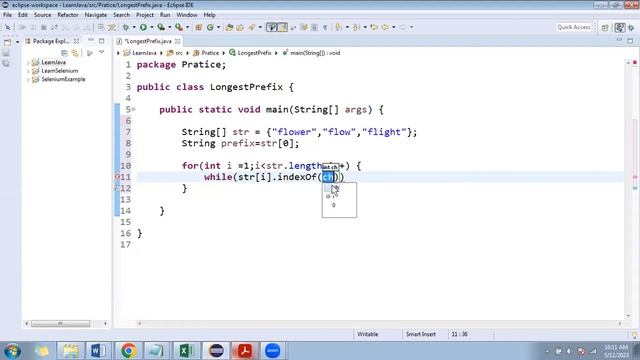Click the Previous Annotation icon
The height and width of the screenshot is (360, 640).
357,27
